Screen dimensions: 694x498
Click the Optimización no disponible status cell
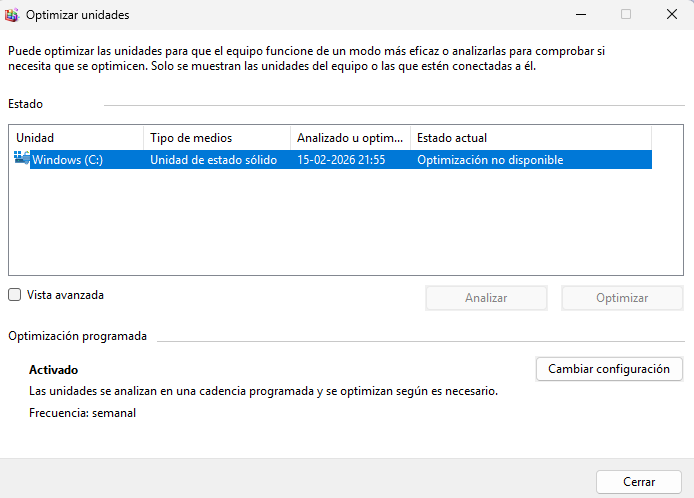tap(490, 160)
